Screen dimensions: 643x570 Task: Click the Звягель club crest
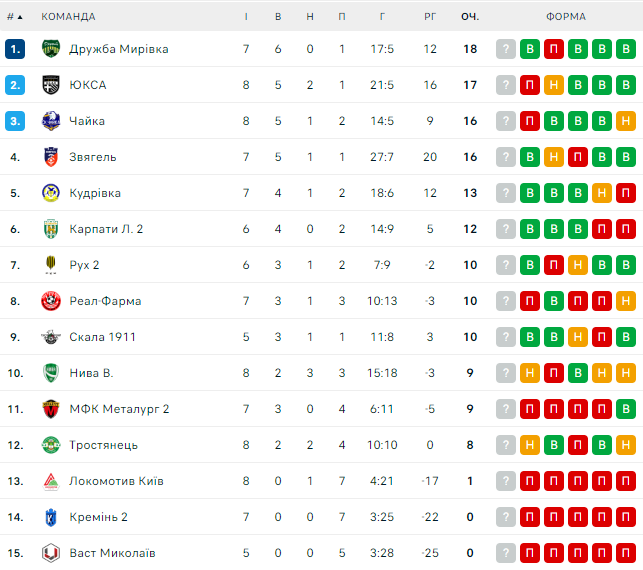coord(51,157)
